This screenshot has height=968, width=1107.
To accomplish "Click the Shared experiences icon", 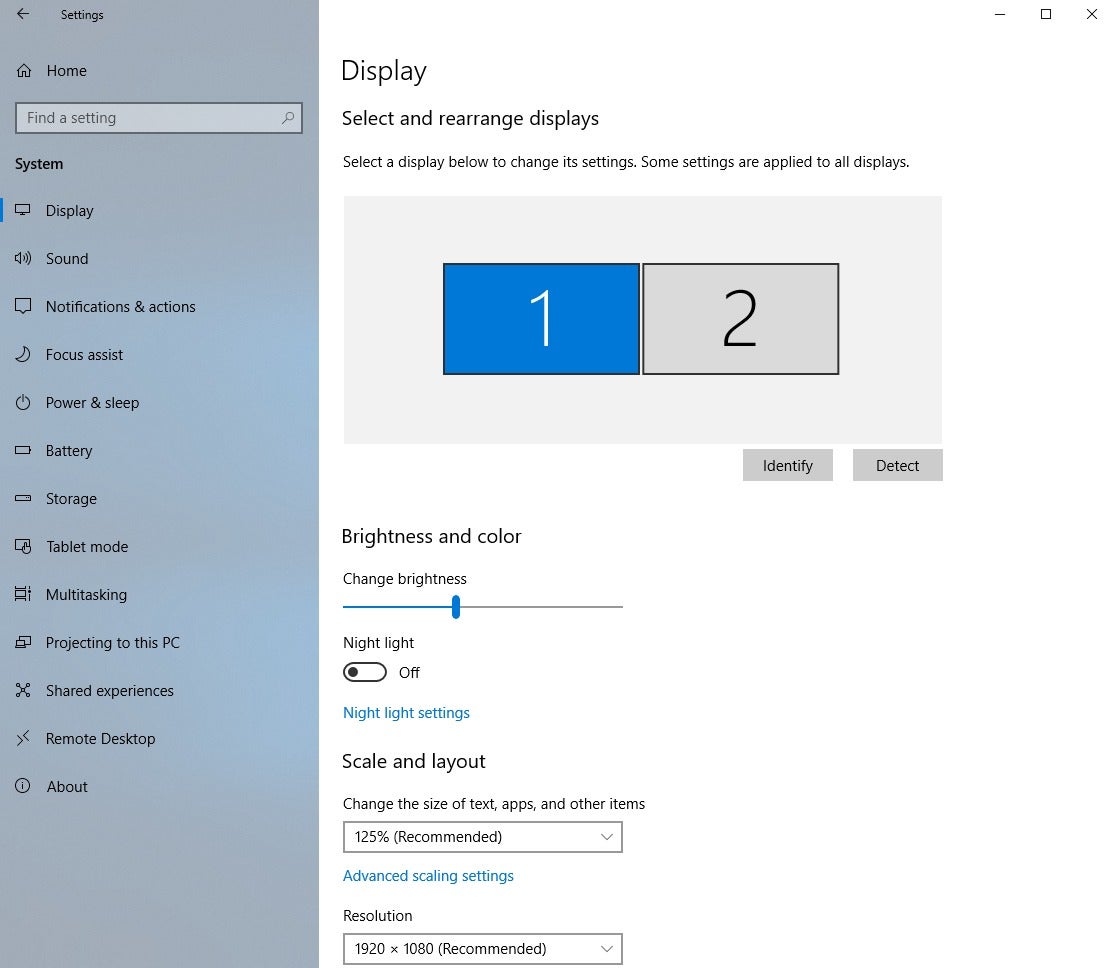I will coord(23,691).
